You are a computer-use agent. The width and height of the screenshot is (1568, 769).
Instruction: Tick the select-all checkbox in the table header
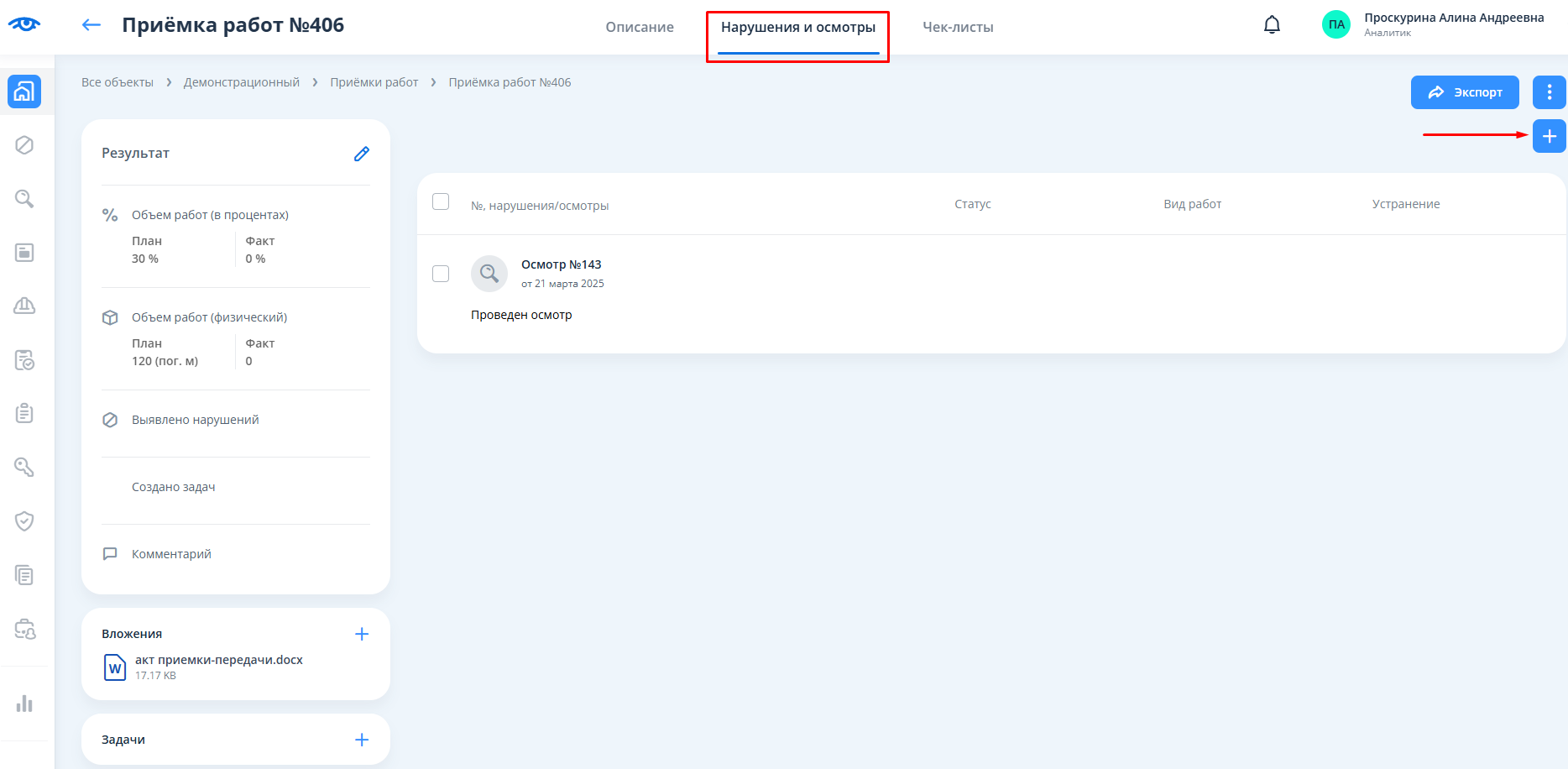(x=441, y=201)
